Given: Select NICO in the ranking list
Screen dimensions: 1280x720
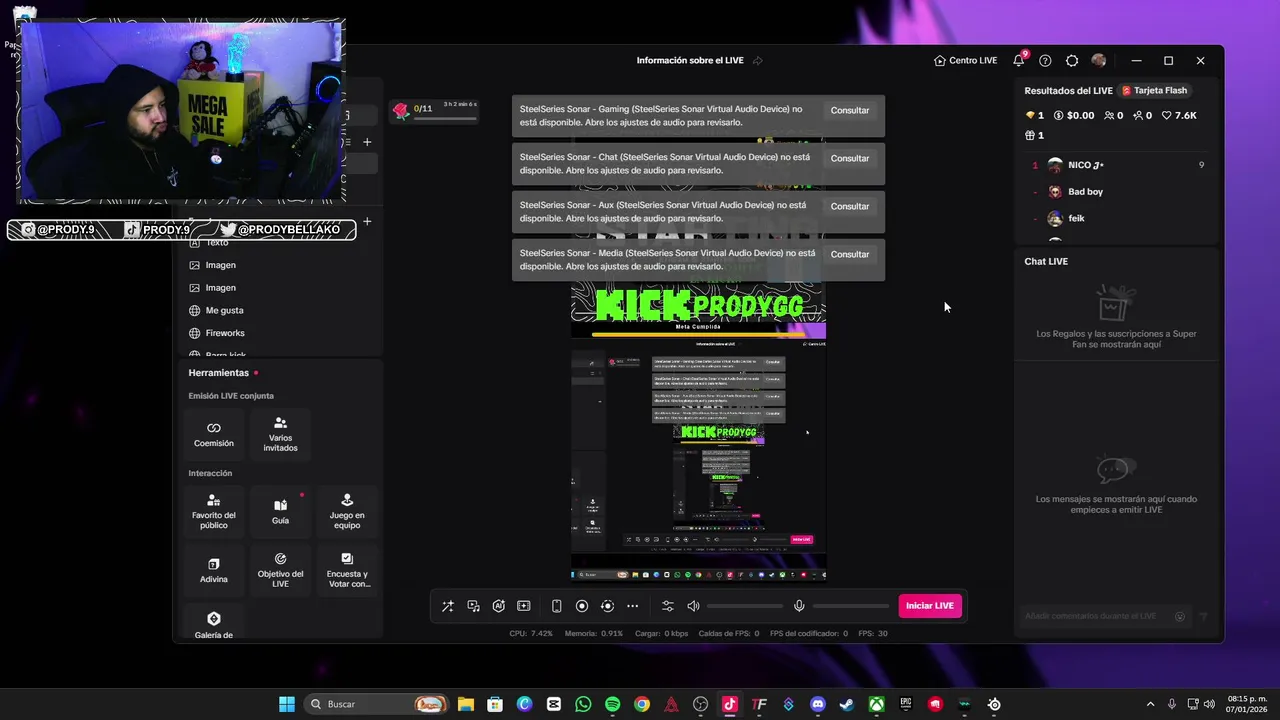Looking at the screenshot, I should (x=1118, y=165).
